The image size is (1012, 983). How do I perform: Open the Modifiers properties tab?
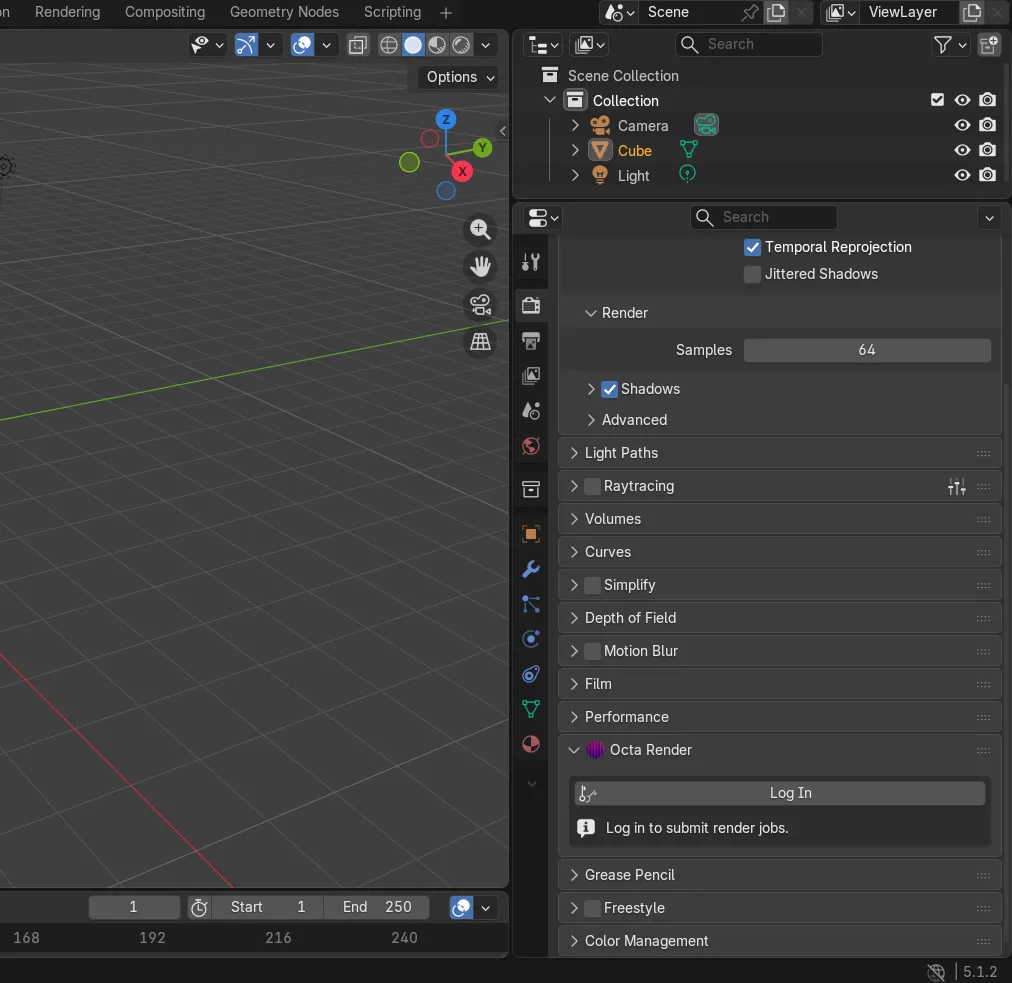pos(531,569)
